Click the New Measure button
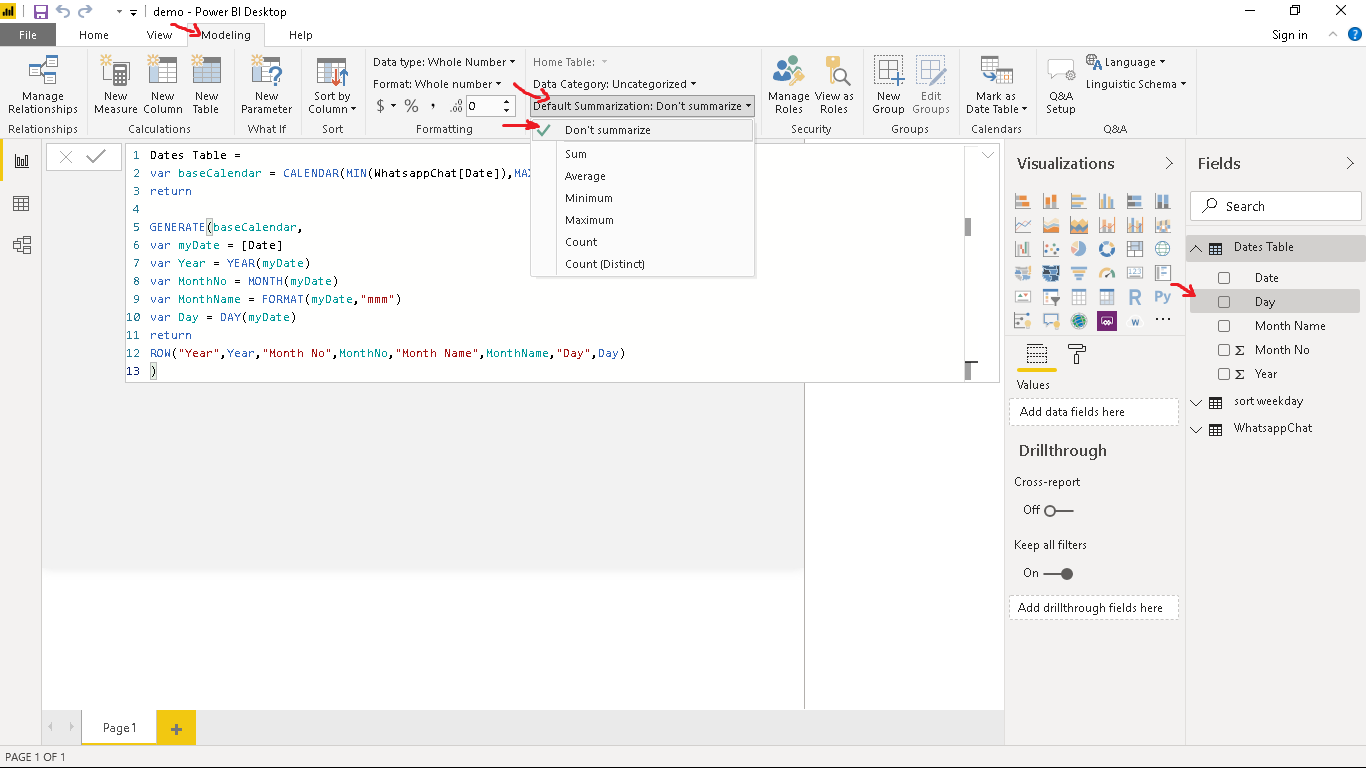 point(115,86)
